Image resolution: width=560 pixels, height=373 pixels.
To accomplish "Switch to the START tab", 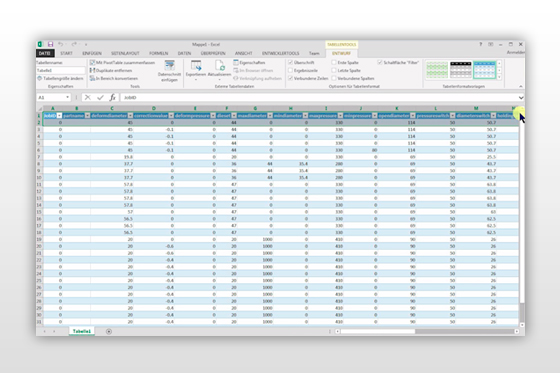I will (x=66, y=53).
